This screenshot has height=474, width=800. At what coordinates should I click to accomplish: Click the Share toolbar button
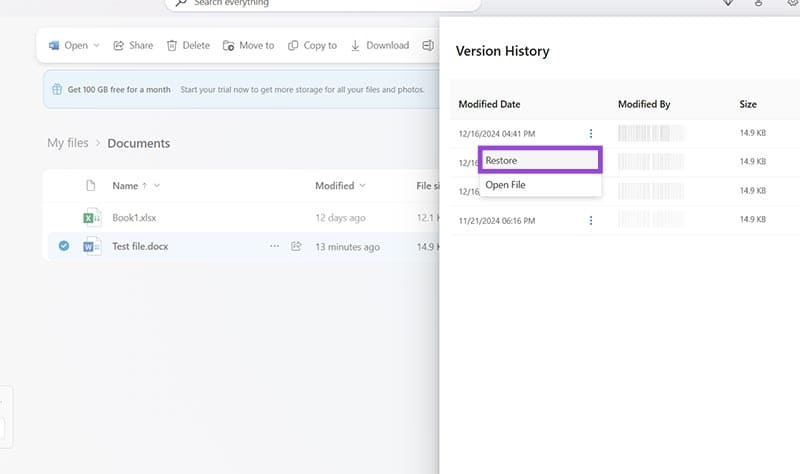133,45
